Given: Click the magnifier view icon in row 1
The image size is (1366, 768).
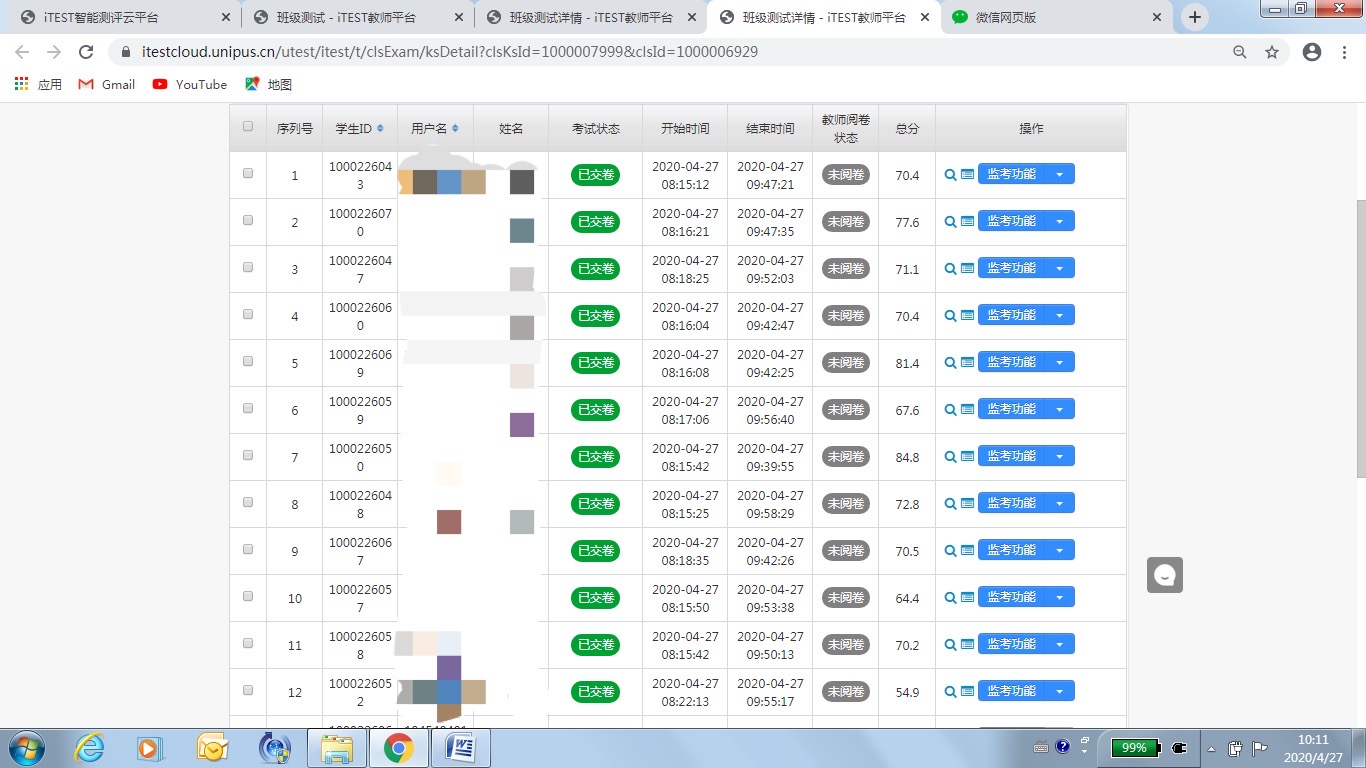Looking at the screenshot, I should click(950, 175).
